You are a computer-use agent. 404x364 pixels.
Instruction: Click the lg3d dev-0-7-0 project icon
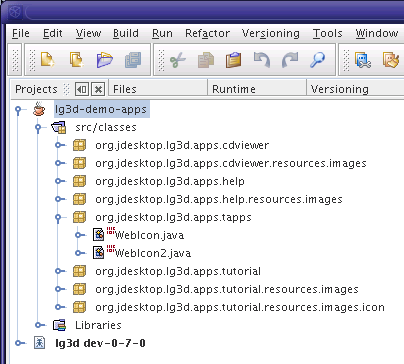click(x=39, y=343)
